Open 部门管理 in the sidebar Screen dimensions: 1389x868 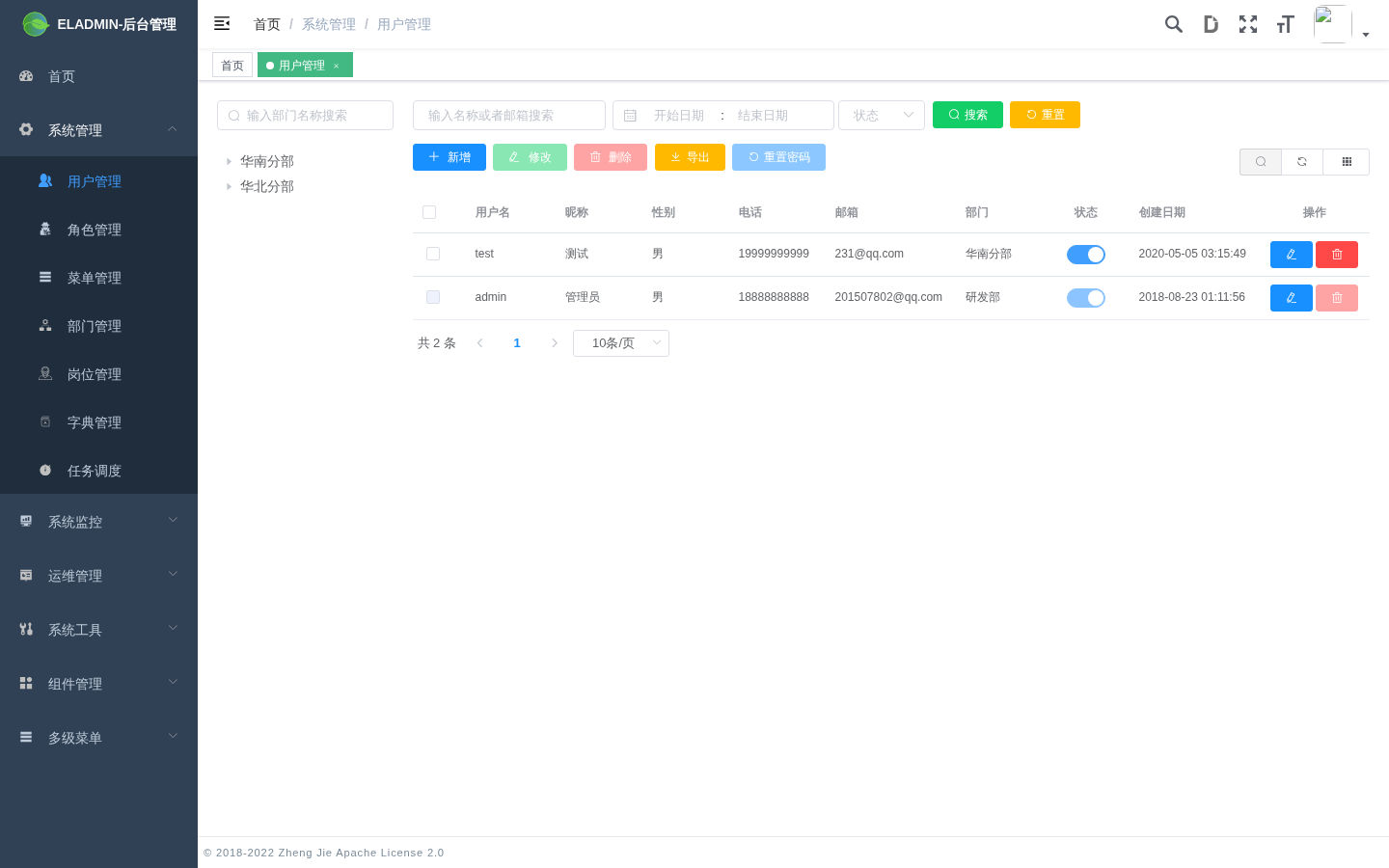pos(98,326)
